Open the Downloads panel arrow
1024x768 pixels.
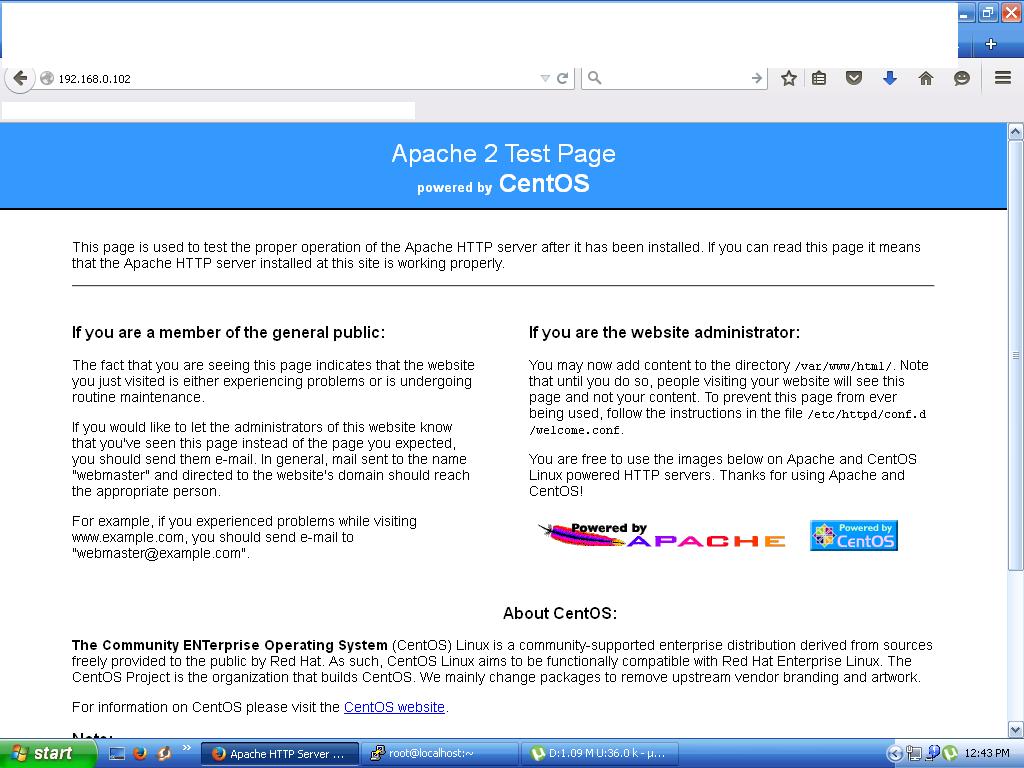(x=889, y=78)
